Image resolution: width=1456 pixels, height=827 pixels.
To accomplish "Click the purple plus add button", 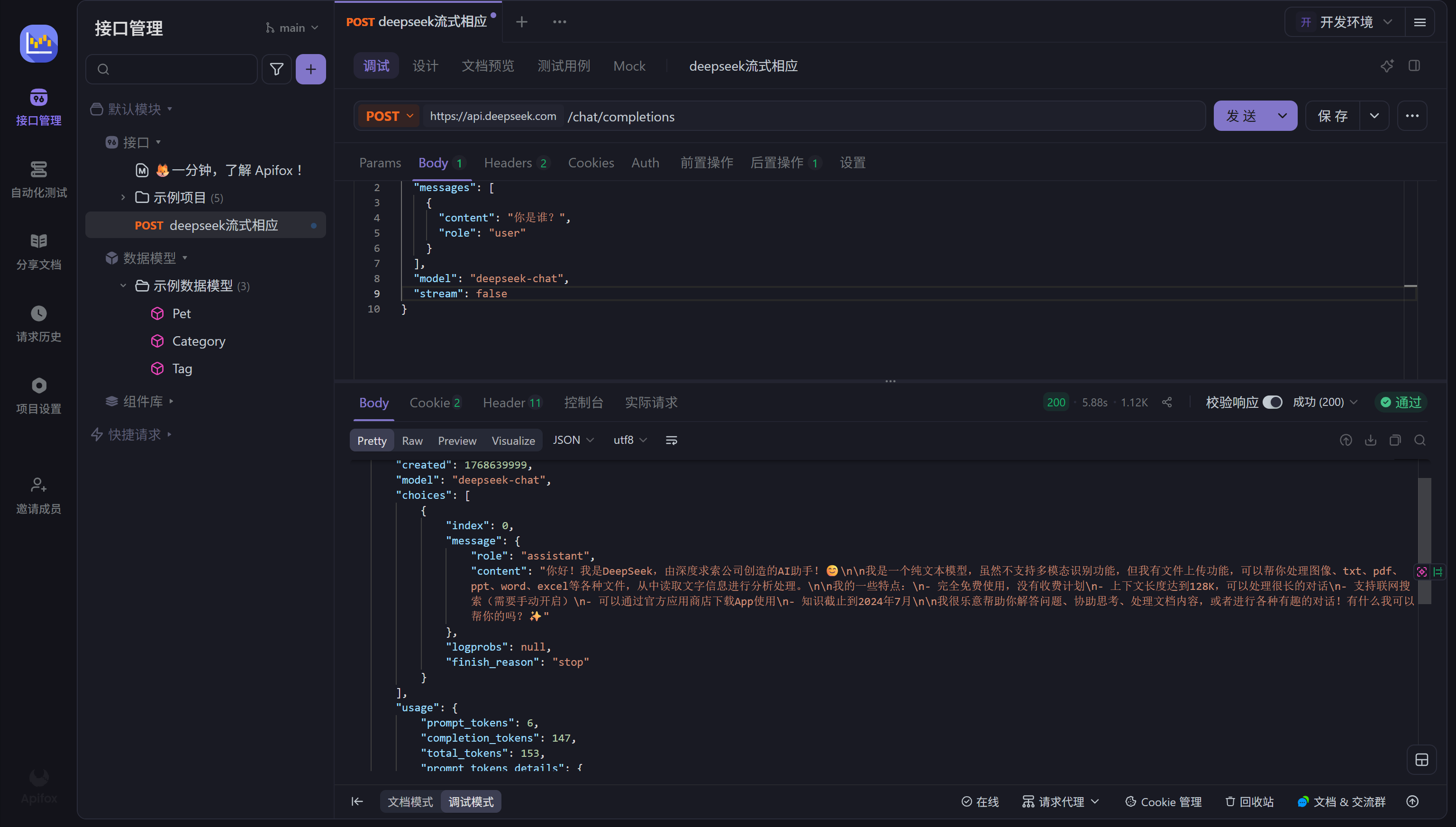I will (310, 69).
